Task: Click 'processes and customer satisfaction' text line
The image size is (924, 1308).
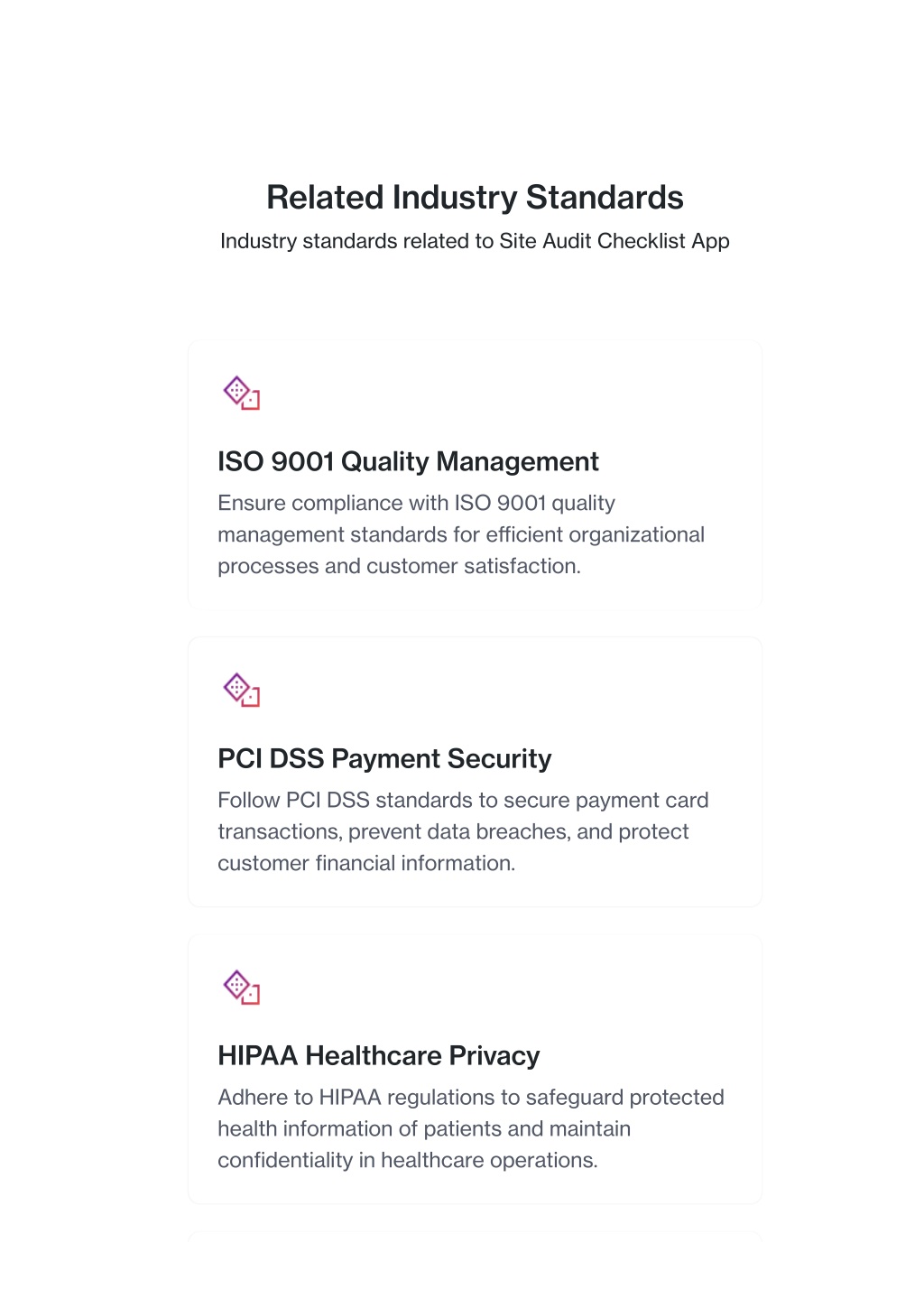Action: pos(399,566)
